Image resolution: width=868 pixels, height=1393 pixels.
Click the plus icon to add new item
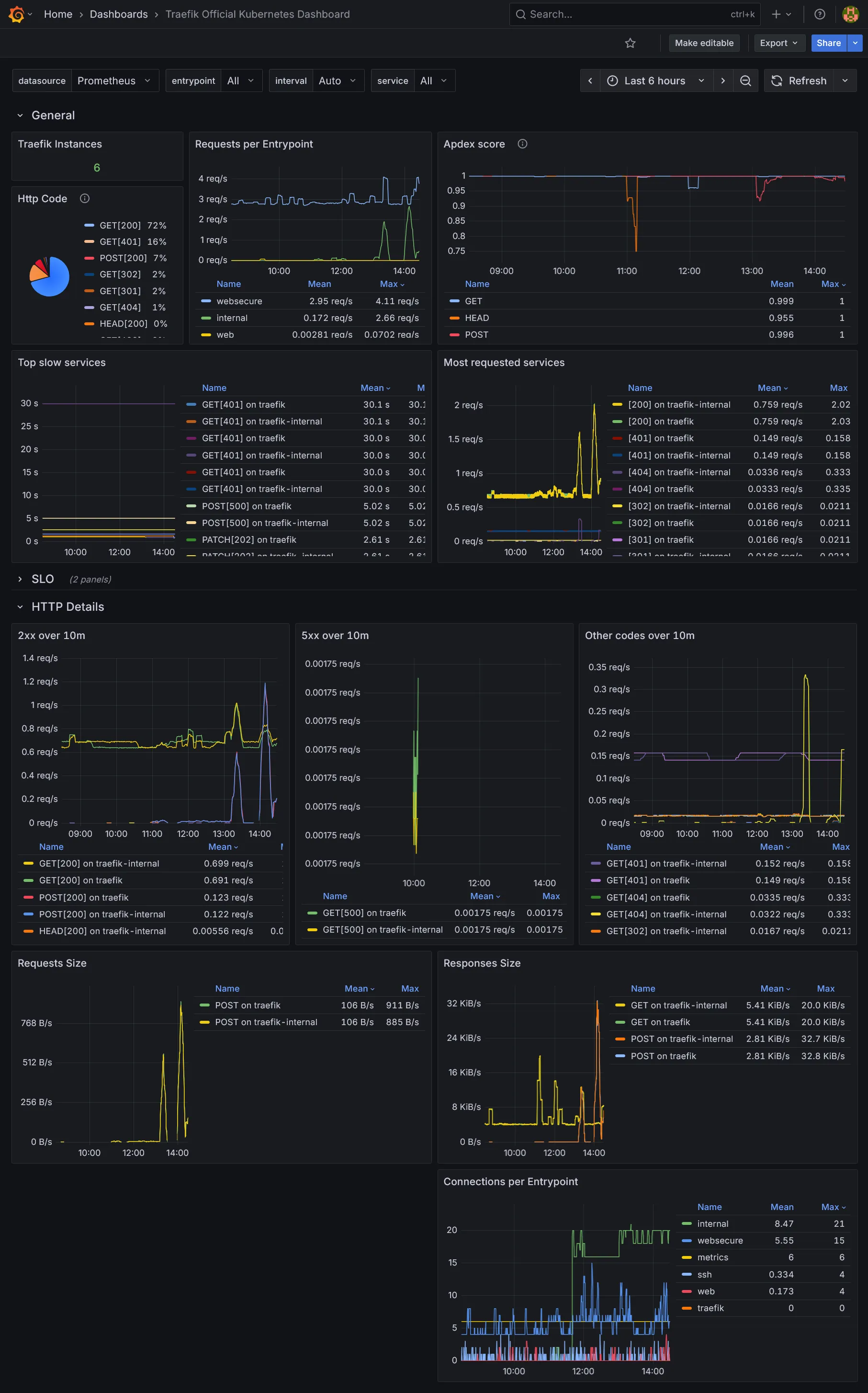(x=776, y=14)
